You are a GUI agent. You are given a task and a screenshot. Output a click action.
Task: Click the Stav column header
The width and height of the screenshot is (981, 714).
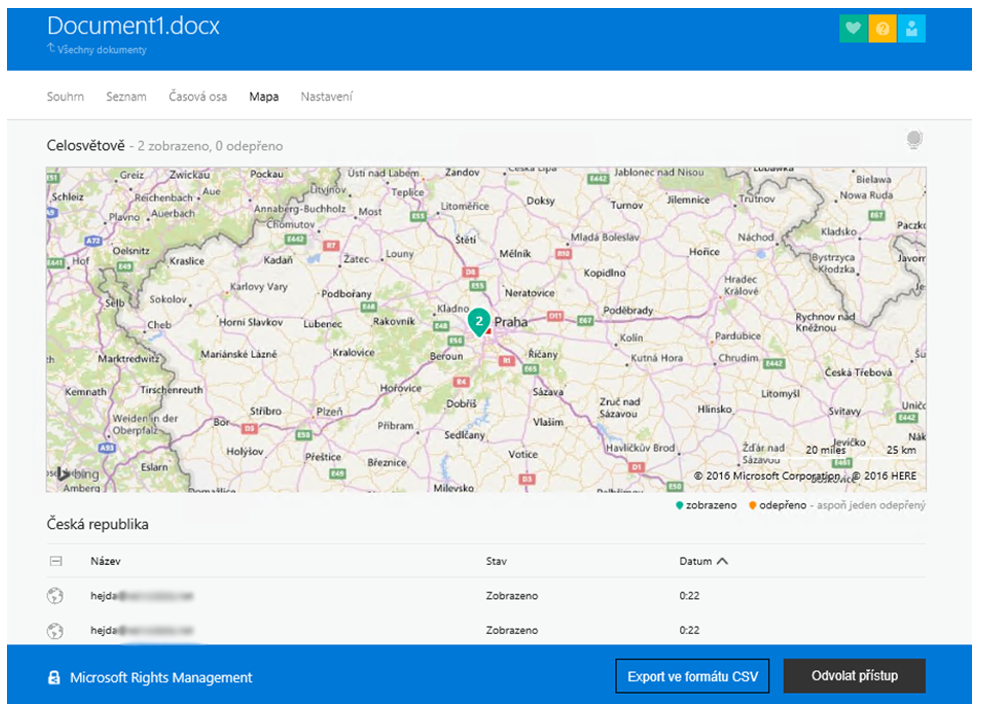click(496, 561)
